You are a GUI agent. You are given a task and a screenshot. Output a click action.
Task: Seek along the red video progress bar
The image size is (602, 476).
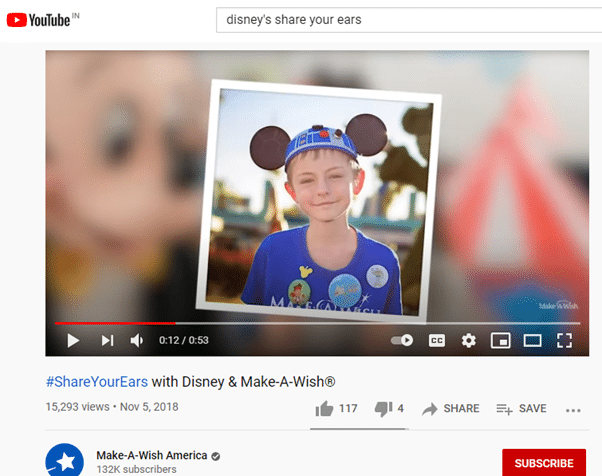click(x=318, y=323)
